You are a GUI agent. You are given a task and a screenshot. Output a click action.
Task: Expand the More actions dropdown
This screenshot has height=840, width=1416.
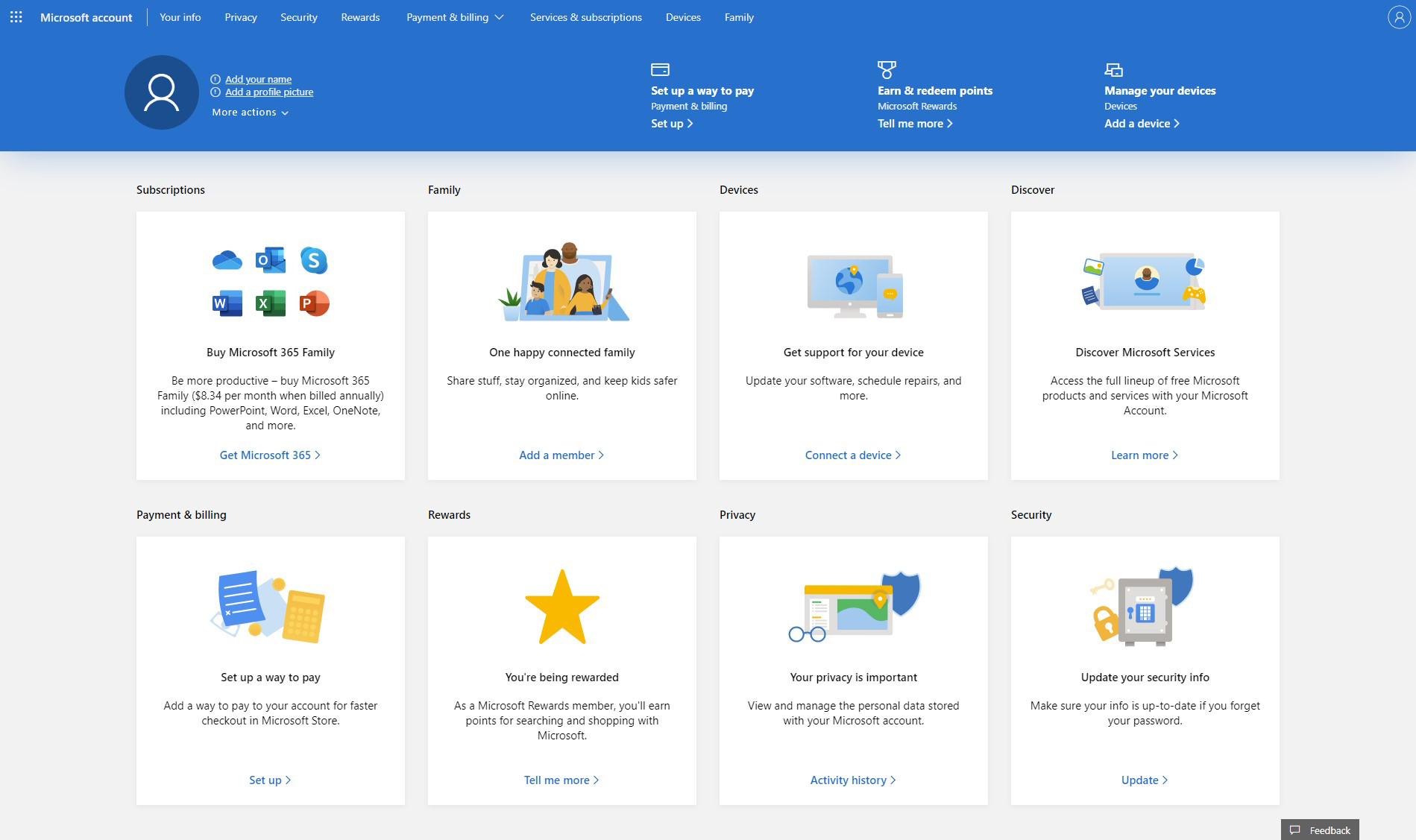[250, 113]
